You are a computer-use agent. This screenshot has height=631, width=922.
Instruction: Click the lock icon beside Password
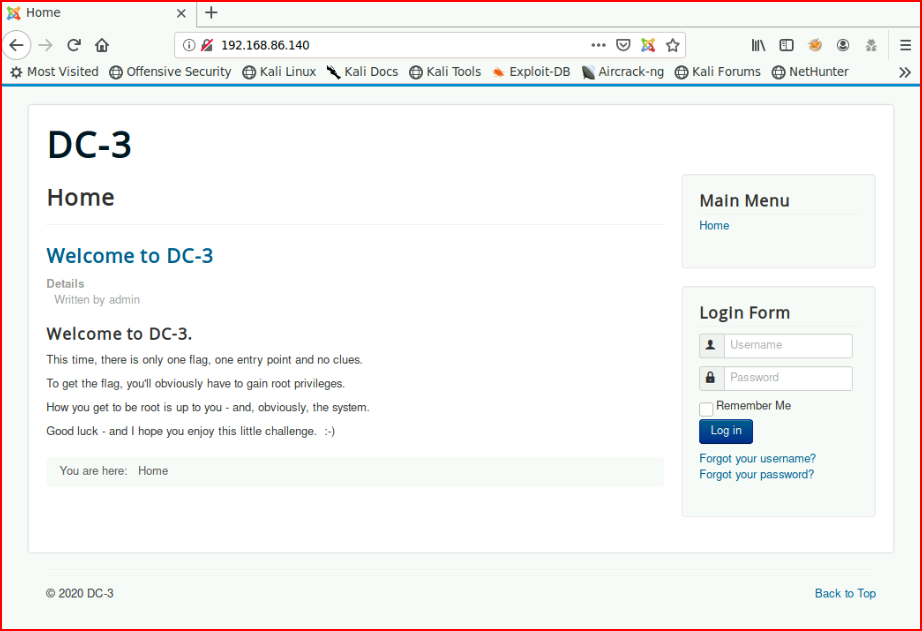pyautogui.click(x=711, y=378)
